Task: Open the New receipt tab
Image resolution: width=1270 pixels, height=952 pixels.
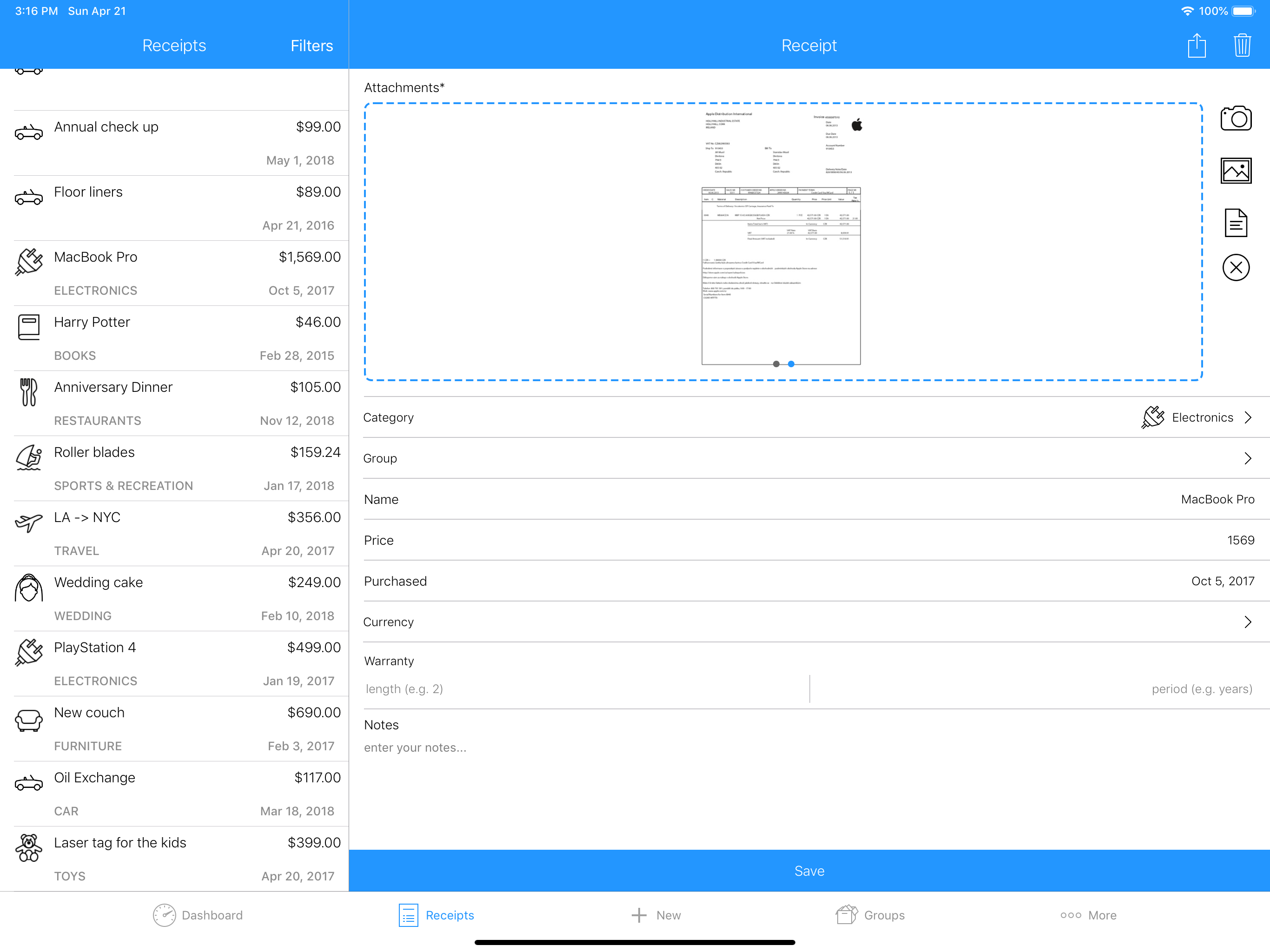Action: click(x=655, y=915)
